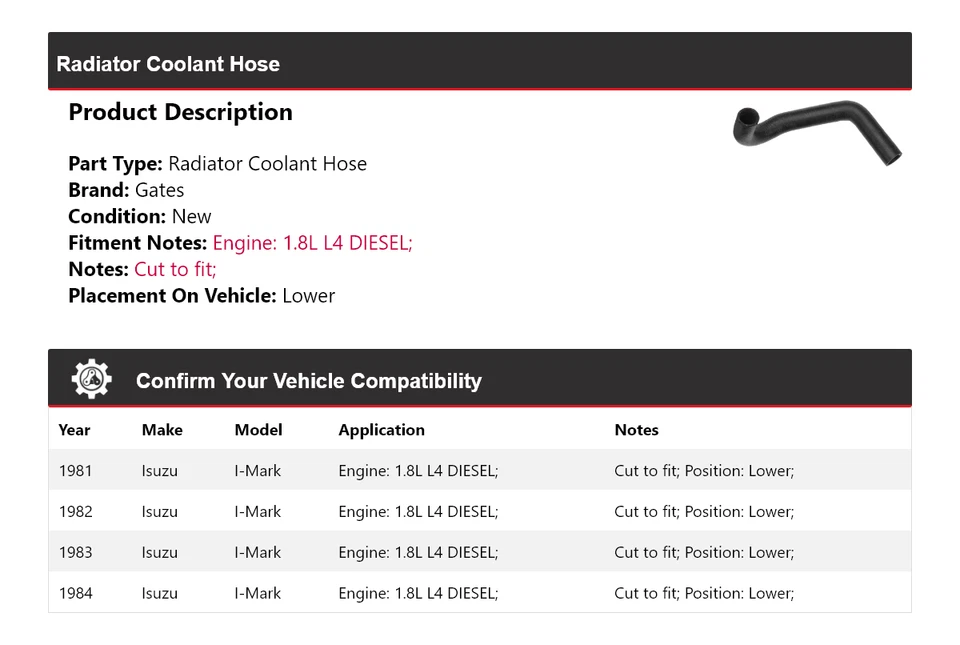This screenshot has width=960, height=645.
Task: Click the red 'Cut to fit;' note text
Action: pos(175,269)
